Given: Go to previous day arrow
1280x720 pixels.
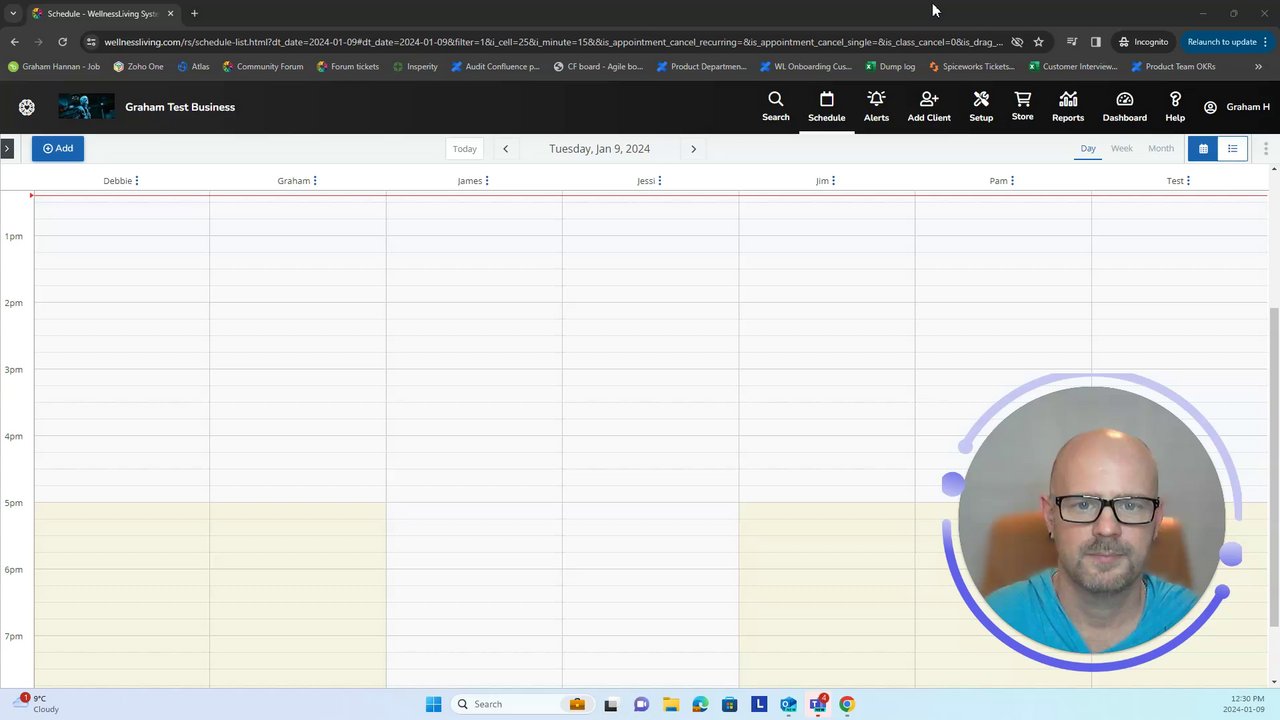Looking at the screenshot, I should (x=505, y=149).
